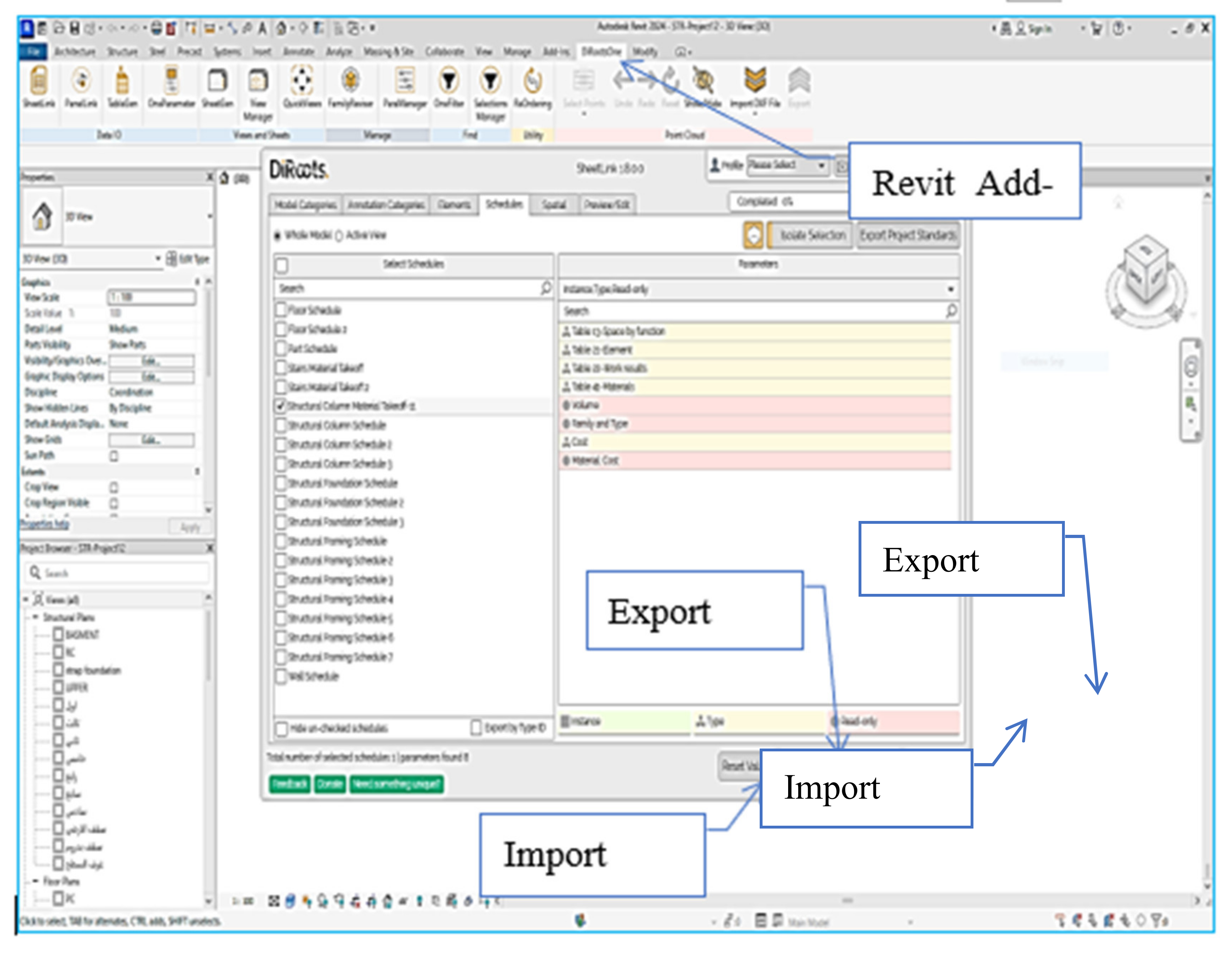The image size is (1232, 953).
Task: Click the green Feedback button
Action: coord(290,784)
